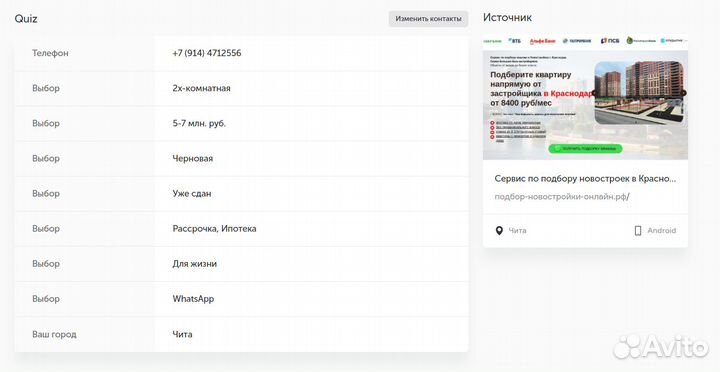Select the phone number +7 (914) 4712556
Viewport: 720px width, 372px height.
pyautogui.click(x=207, y=53)
